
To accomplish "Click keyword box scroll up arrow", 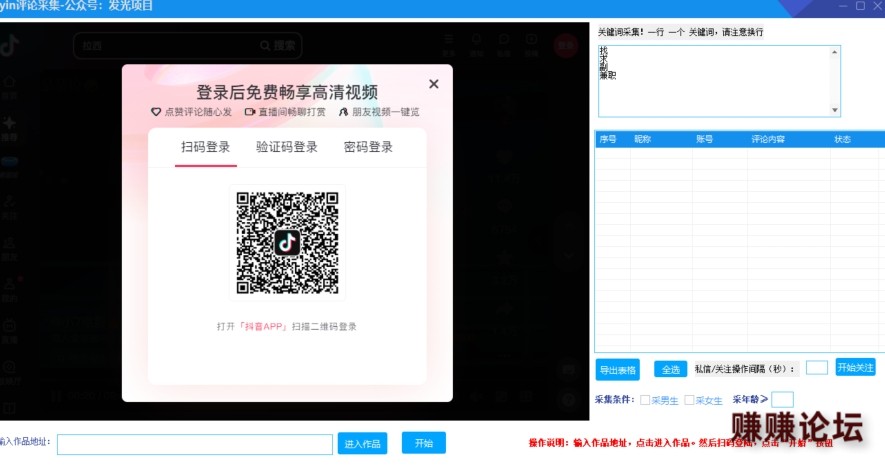I will pos(835,52).
